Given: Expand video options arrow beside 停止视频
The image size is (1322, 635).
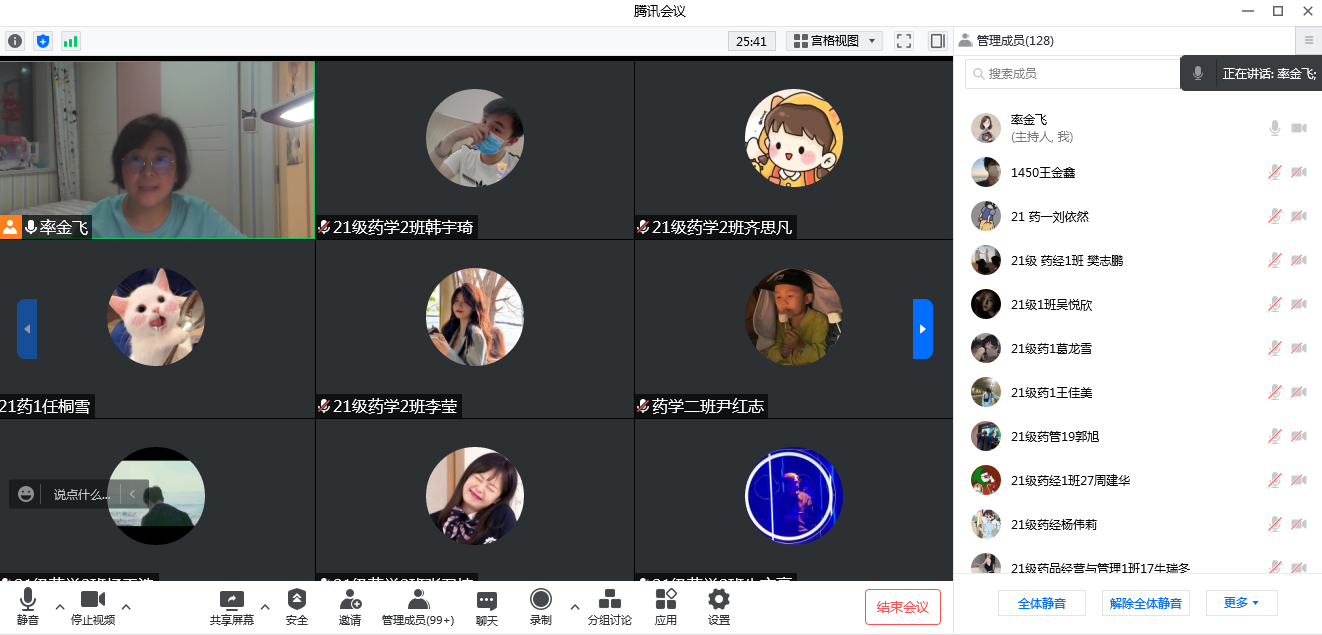Looking at the screenshot, I should [126, 606].
